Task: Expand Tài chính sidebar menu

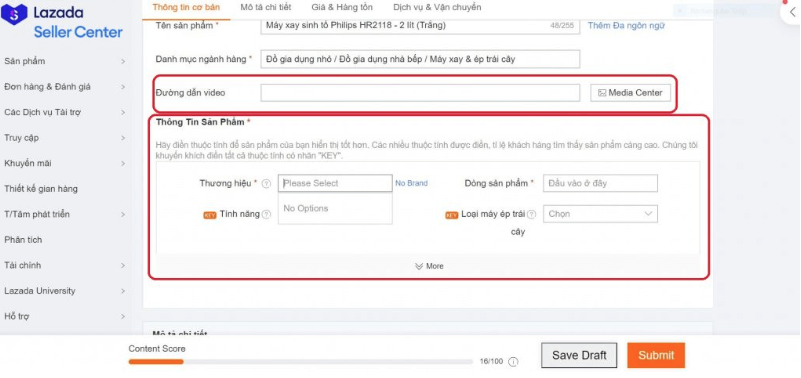Action: pyautogui.click(x=64, y=266)
